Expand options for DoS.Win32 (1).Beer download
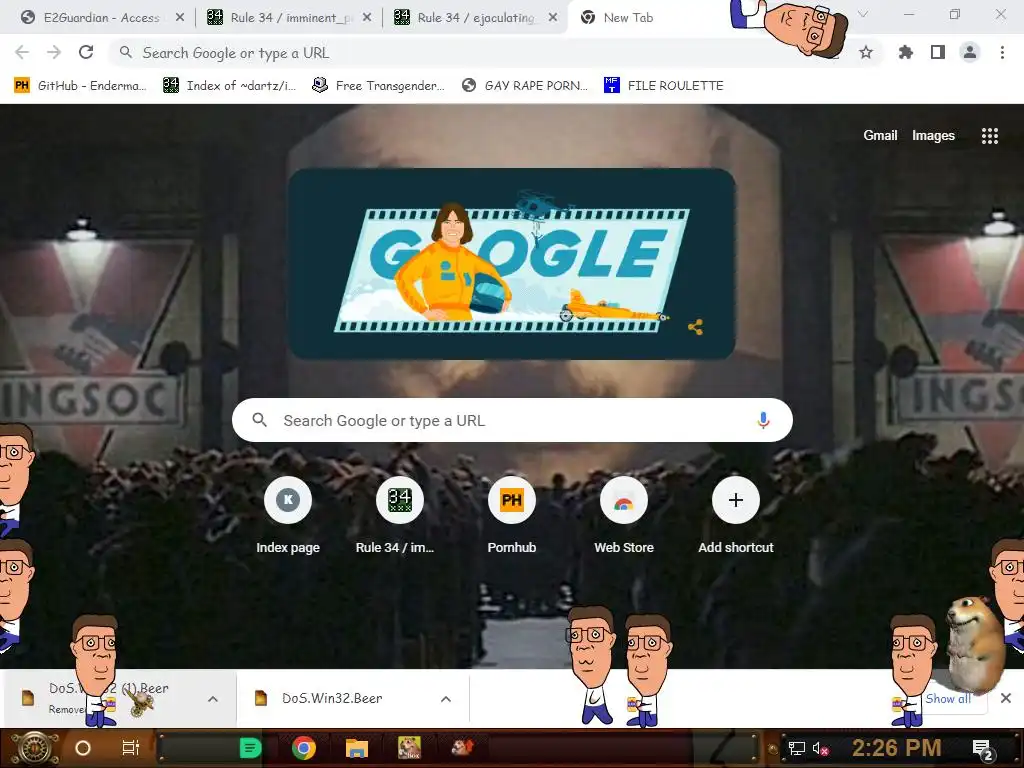This screenshot has height=768, width=1024. point(213,699)
